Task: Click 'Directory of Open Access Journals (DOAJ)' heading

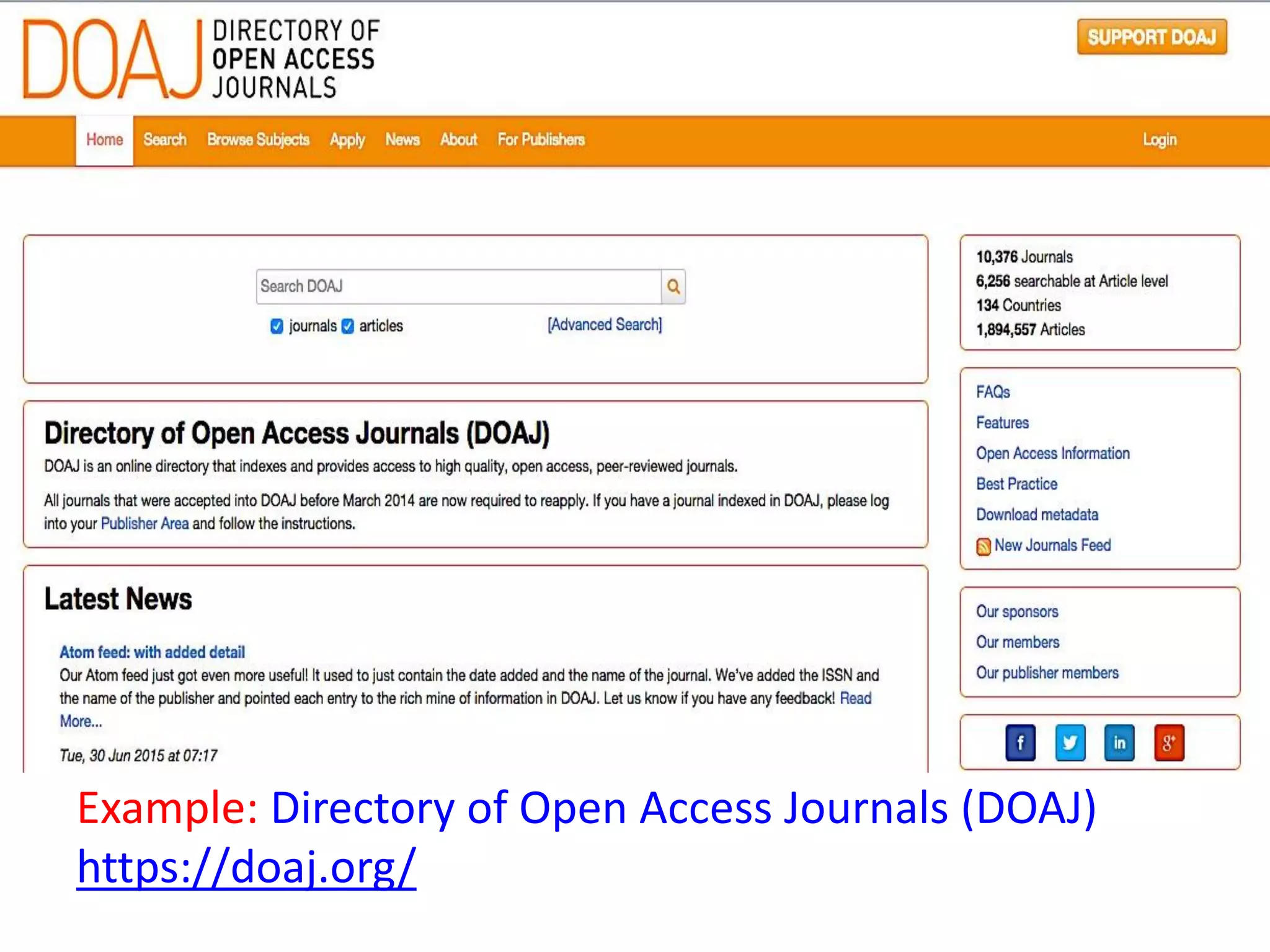Action: click(297, 434)
